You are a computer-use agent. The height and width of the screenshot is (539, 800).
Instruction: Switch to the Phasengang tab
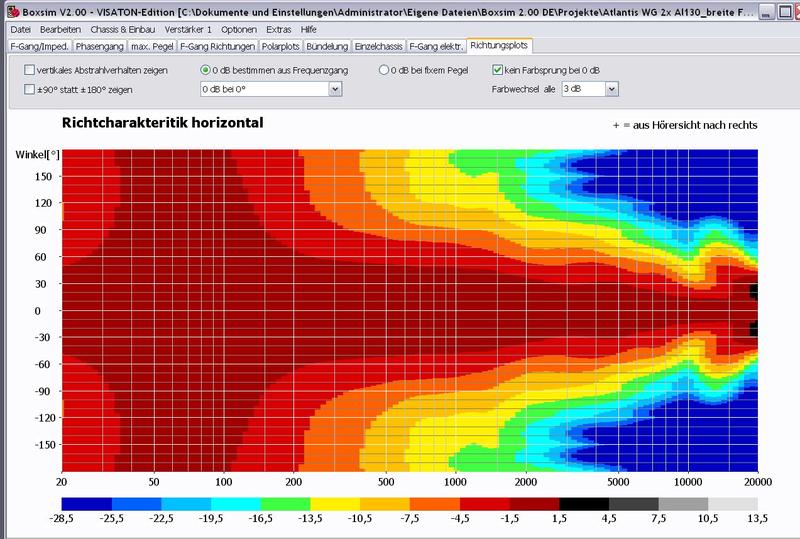coord(100,46)
